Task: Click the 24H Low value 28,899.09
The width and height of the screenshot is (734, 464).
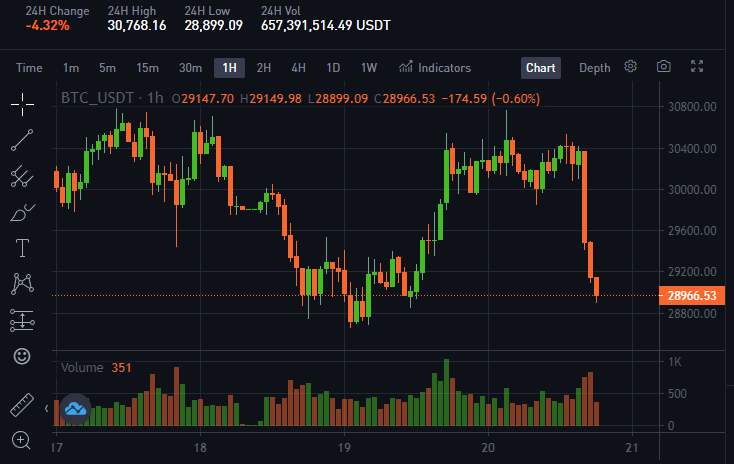Action: pyautogui.click(x=213, y=25)
